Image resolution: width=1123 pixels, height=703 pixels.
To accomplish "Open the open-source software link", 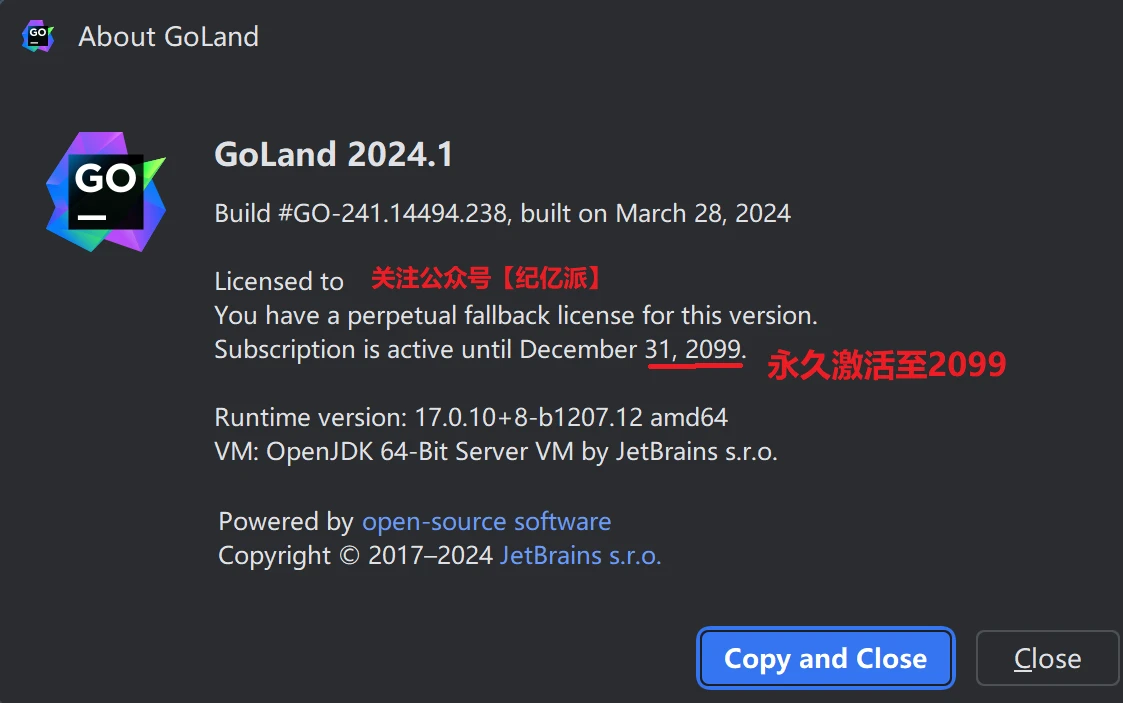I will (x=486, y=521).
